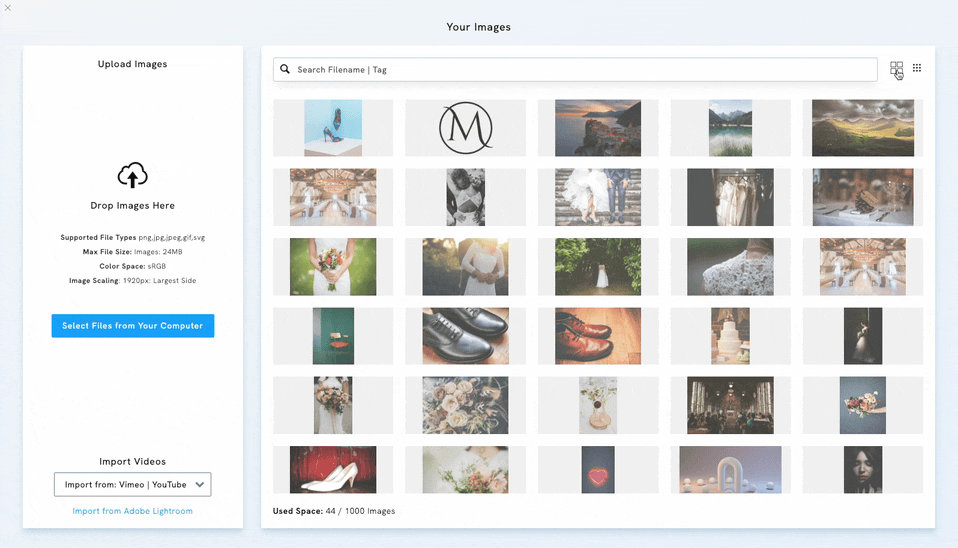Pick the brown leather shoes photo
This screenshot has height=548, width=958.
(x=598, y=336)
